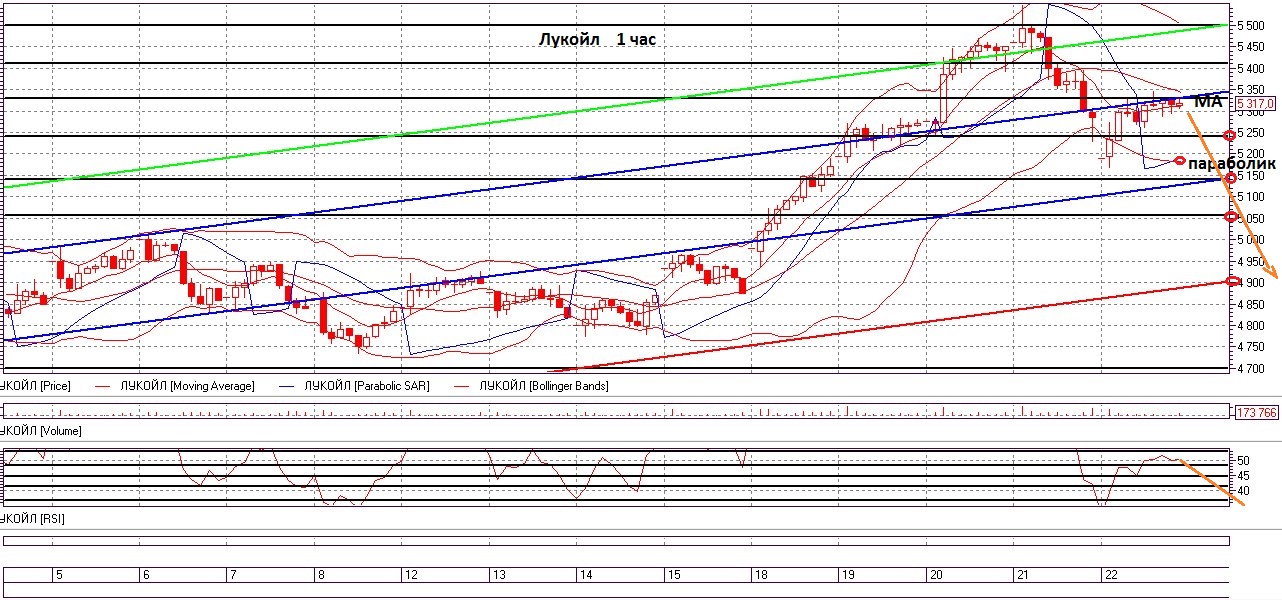Click the 5 100 price axis label
This screenshot has width=1282, height=600.
(1250, 197)
